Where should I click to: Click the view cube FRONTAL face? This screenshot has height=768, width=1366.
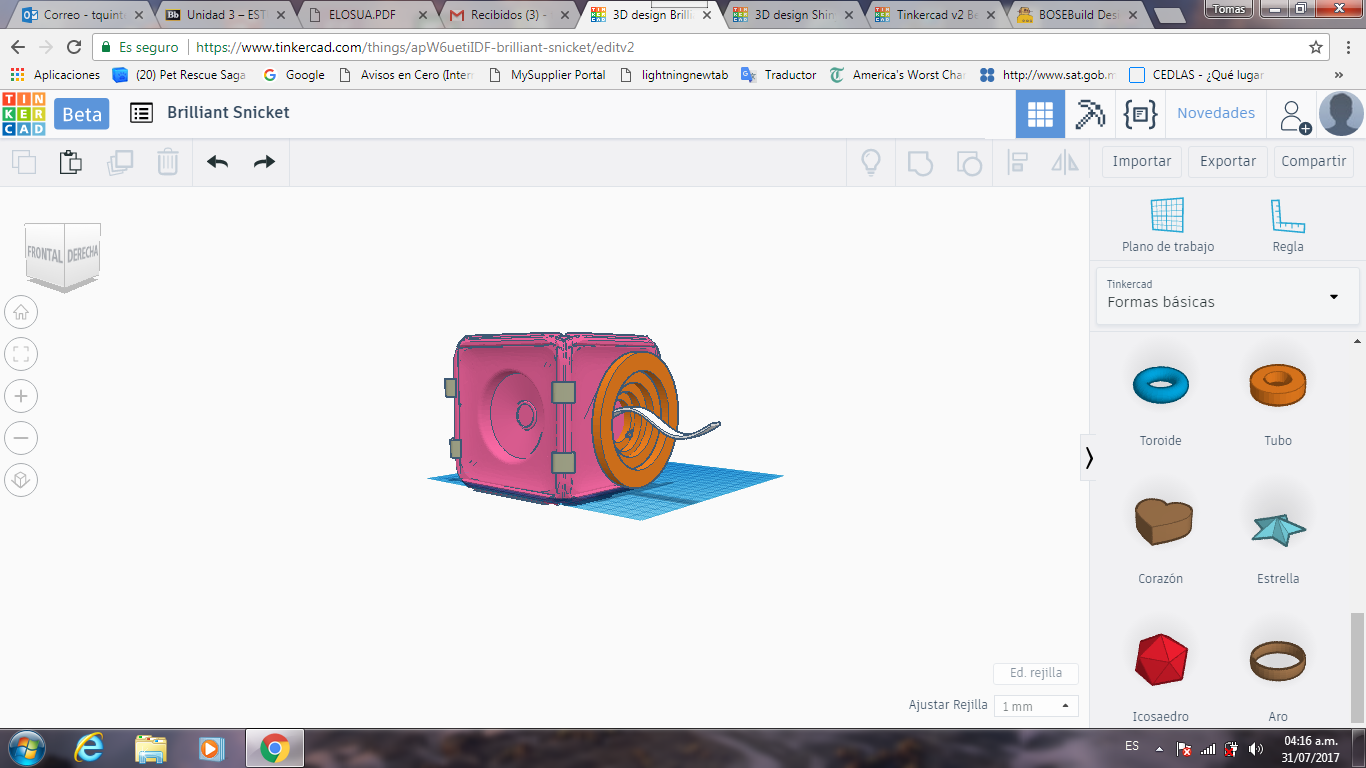pos(45,255)
